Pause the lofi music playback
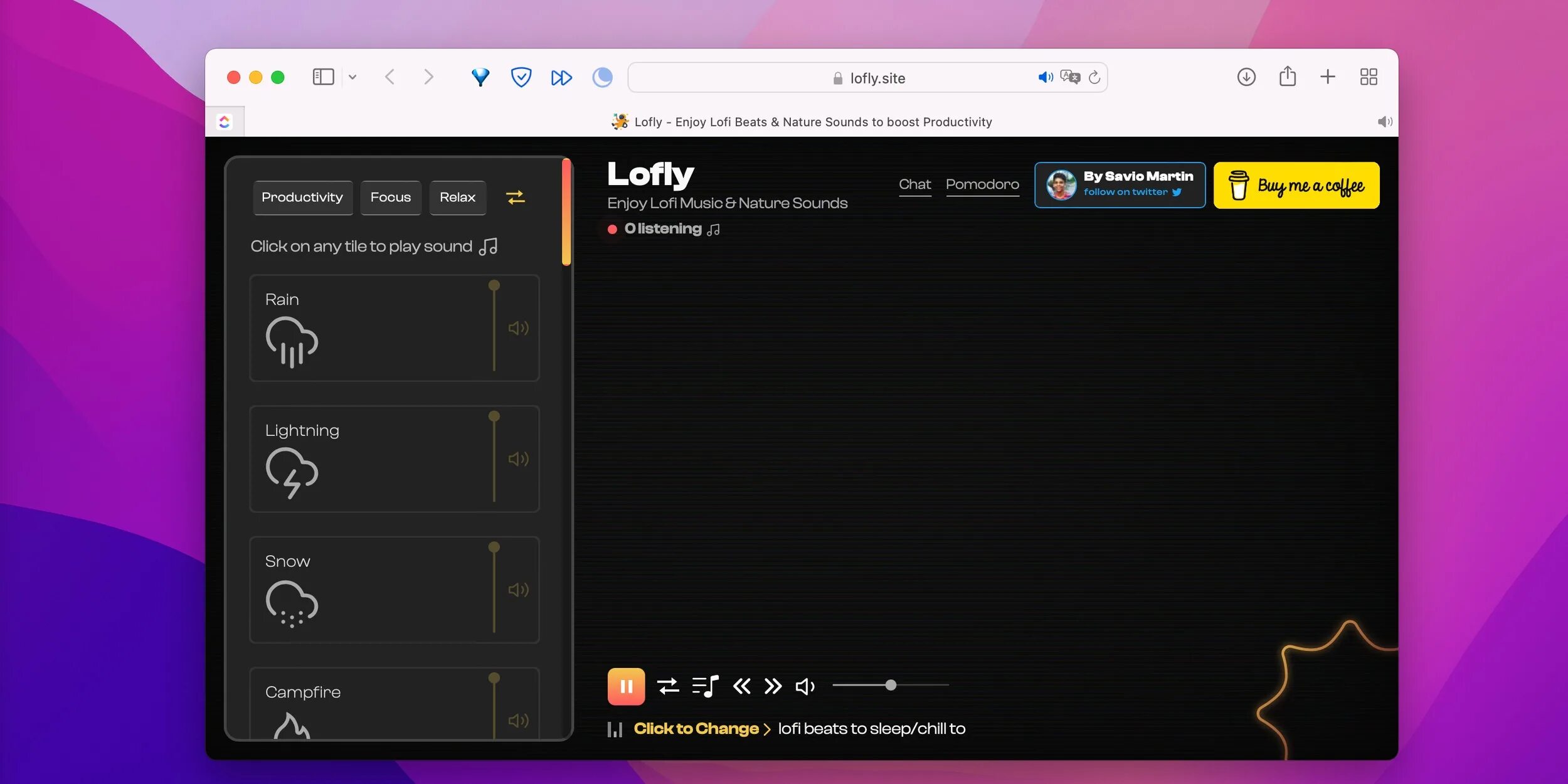 625,686
